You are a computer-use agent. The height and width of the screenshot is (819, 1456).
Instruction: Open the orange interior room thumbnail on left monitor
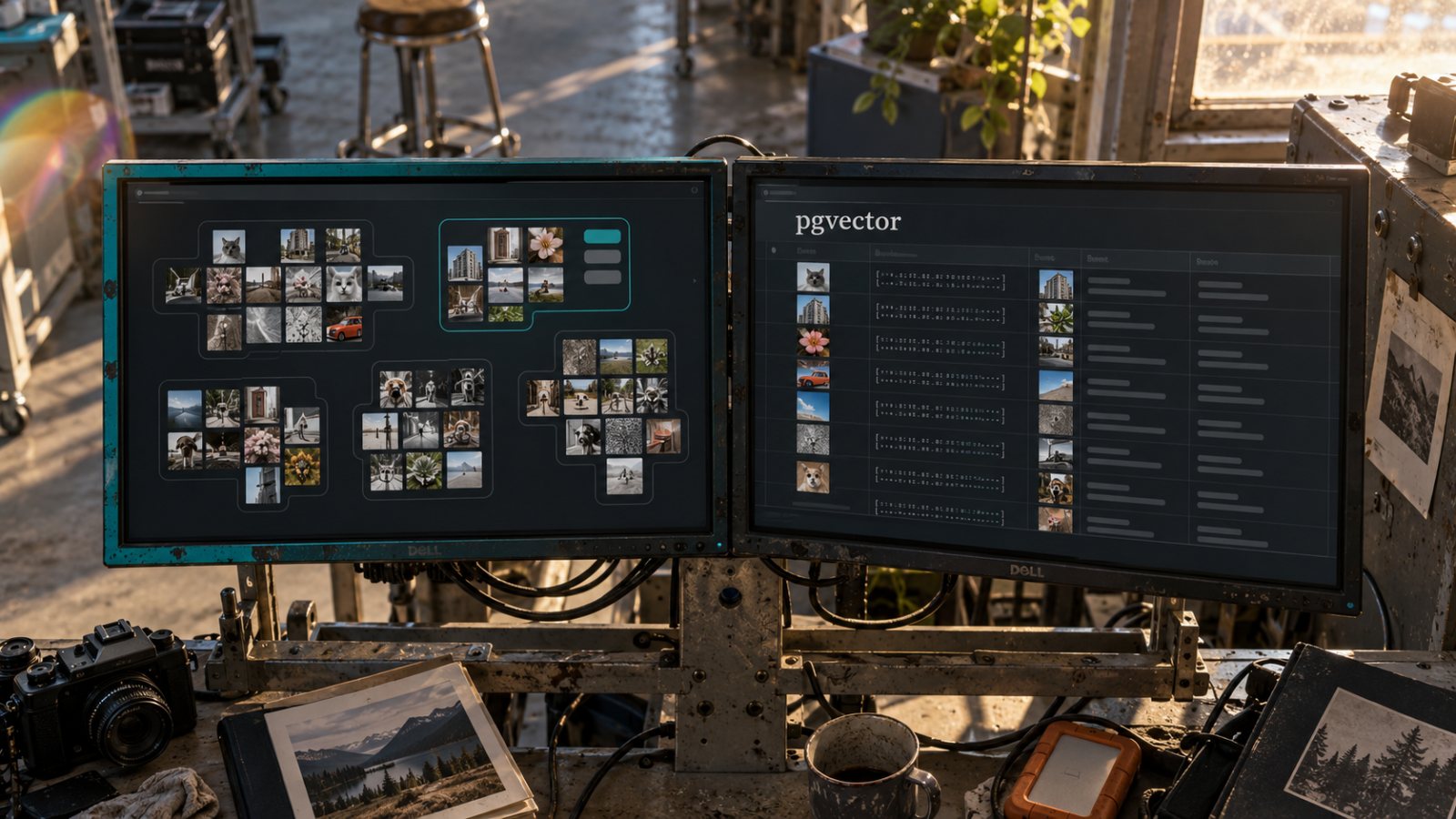(x=663, y=436)
